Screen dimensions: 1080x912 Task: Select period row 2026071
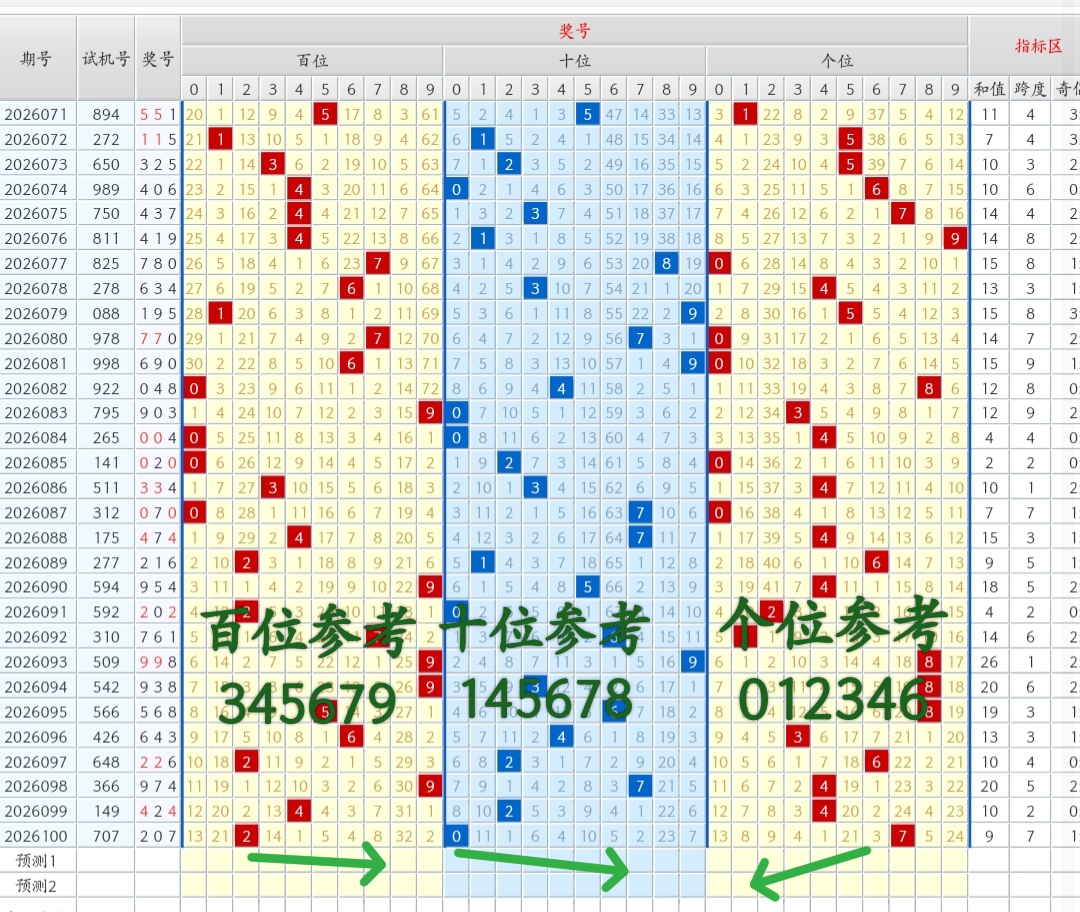pos(38,113)
